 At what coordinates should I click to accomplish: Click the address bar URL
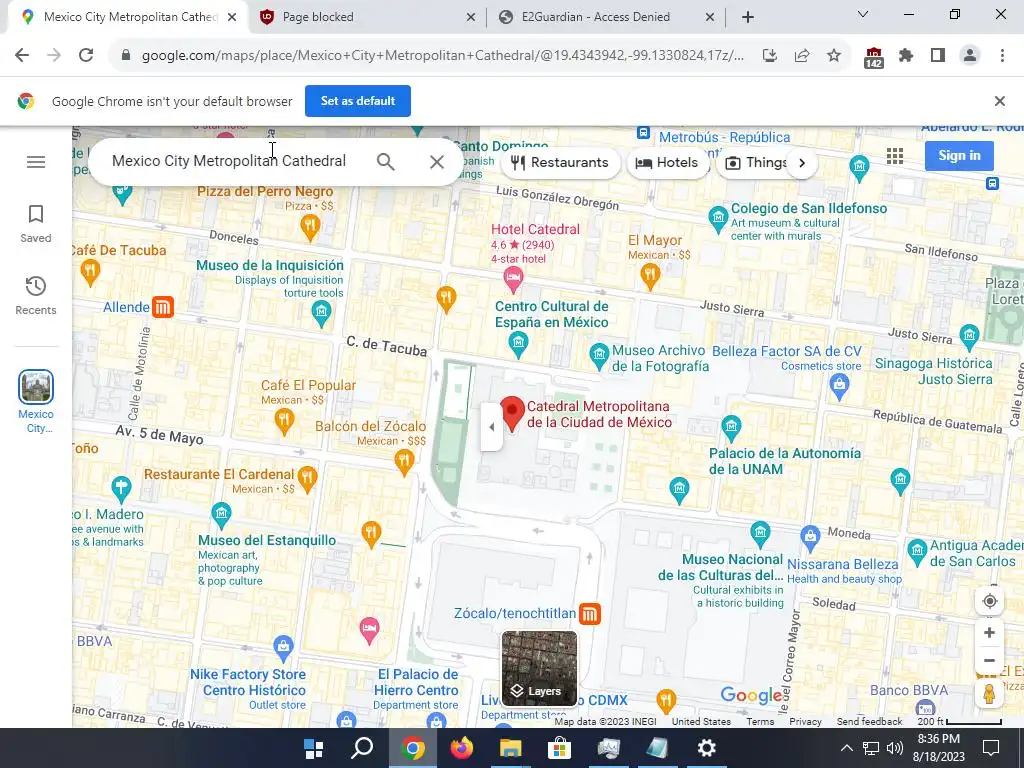(443, 56)
